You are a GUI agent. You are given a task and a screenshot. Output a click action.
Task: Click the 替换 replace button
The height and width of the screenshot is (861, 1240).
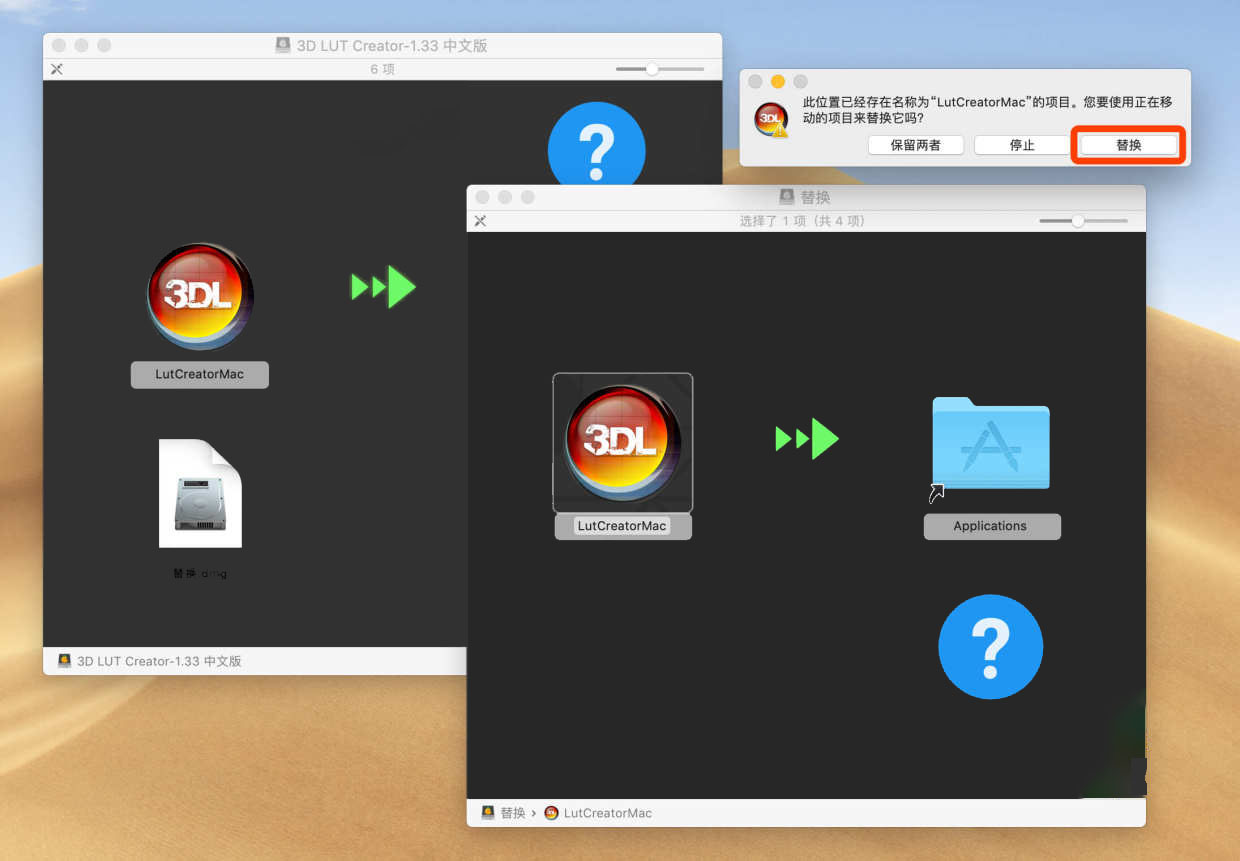(1129, 145)
